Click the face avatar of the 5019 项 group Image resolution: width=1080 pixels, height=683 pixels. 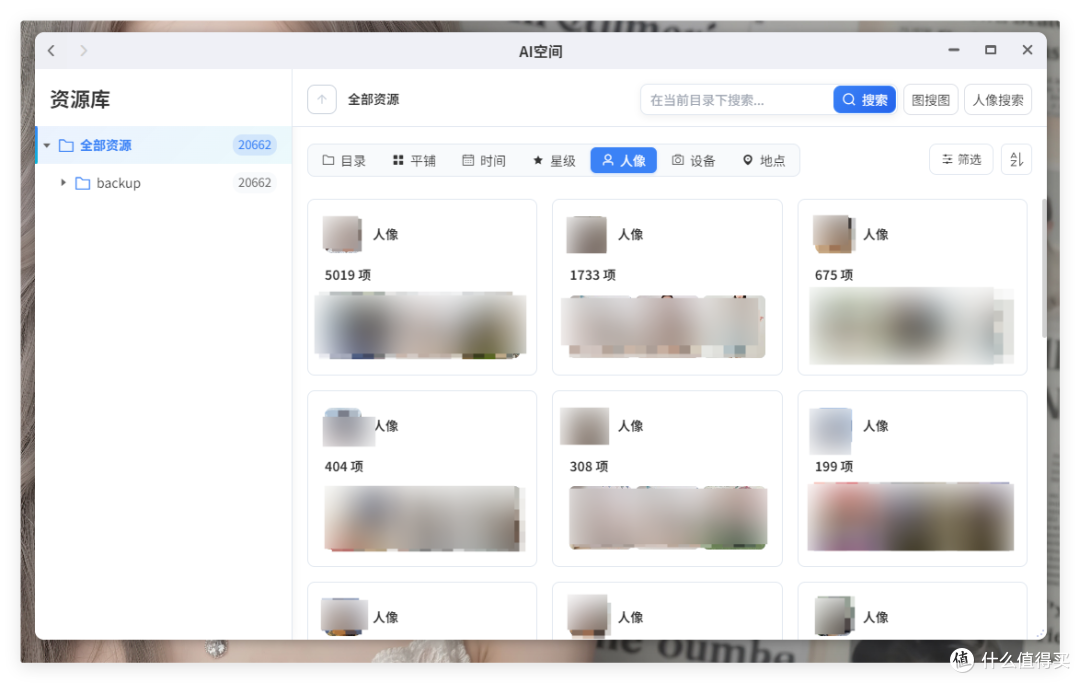click(x=342, y=234)
